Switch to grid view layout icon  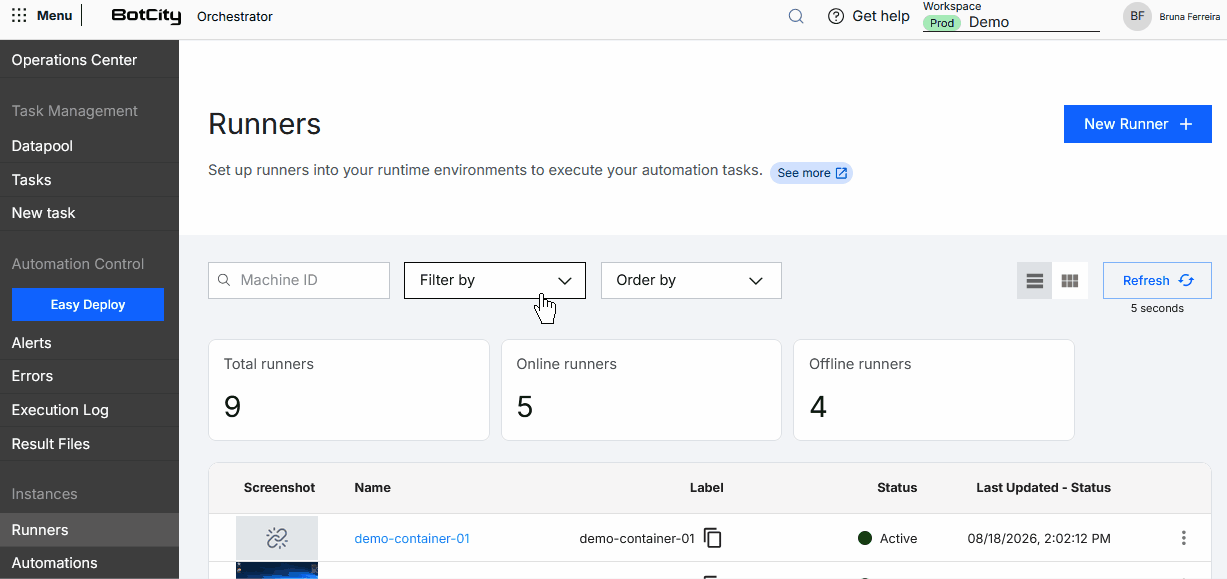pos(1070,281)
